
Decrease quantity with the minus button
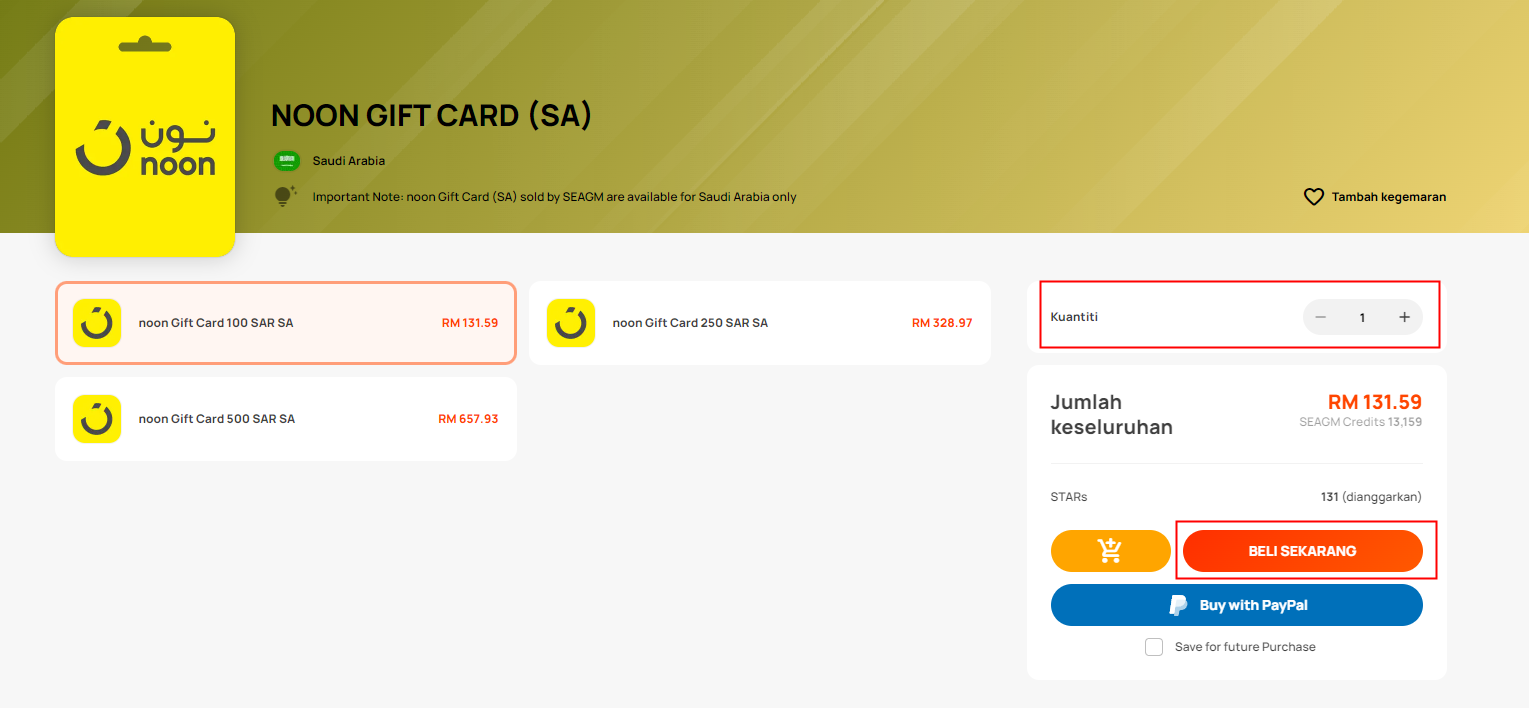point(1320,317)
